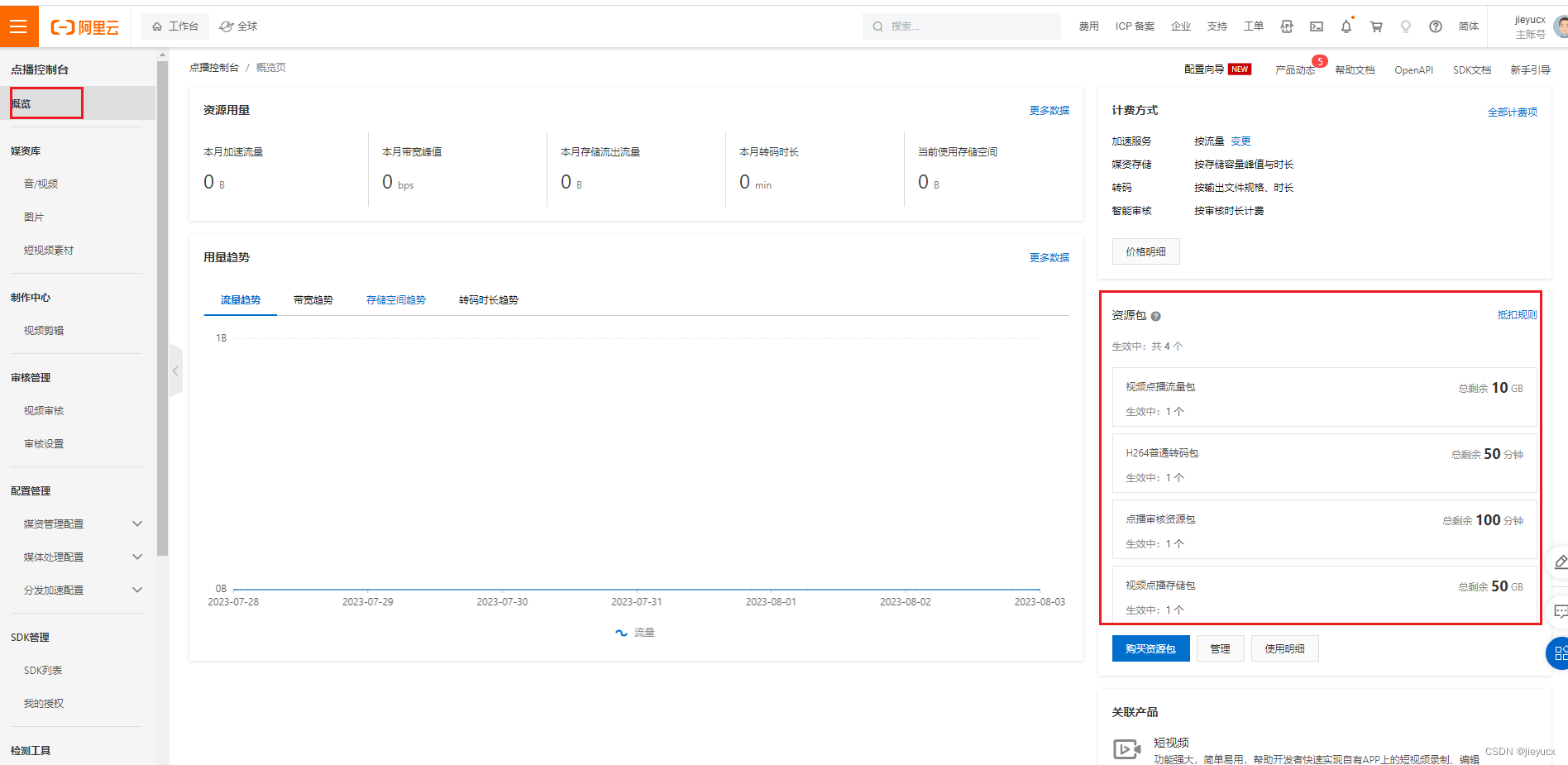Open 配置向导 NEW link
Image resolution: width=1568 pixels, height=765 pixels.
[x=1217, y=69]
